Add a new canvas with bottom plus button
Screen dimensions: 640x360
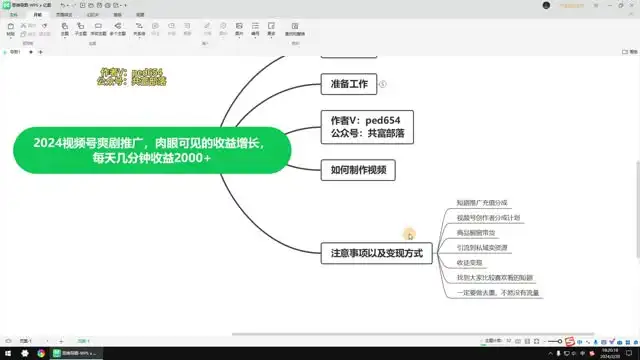[61, 341]
